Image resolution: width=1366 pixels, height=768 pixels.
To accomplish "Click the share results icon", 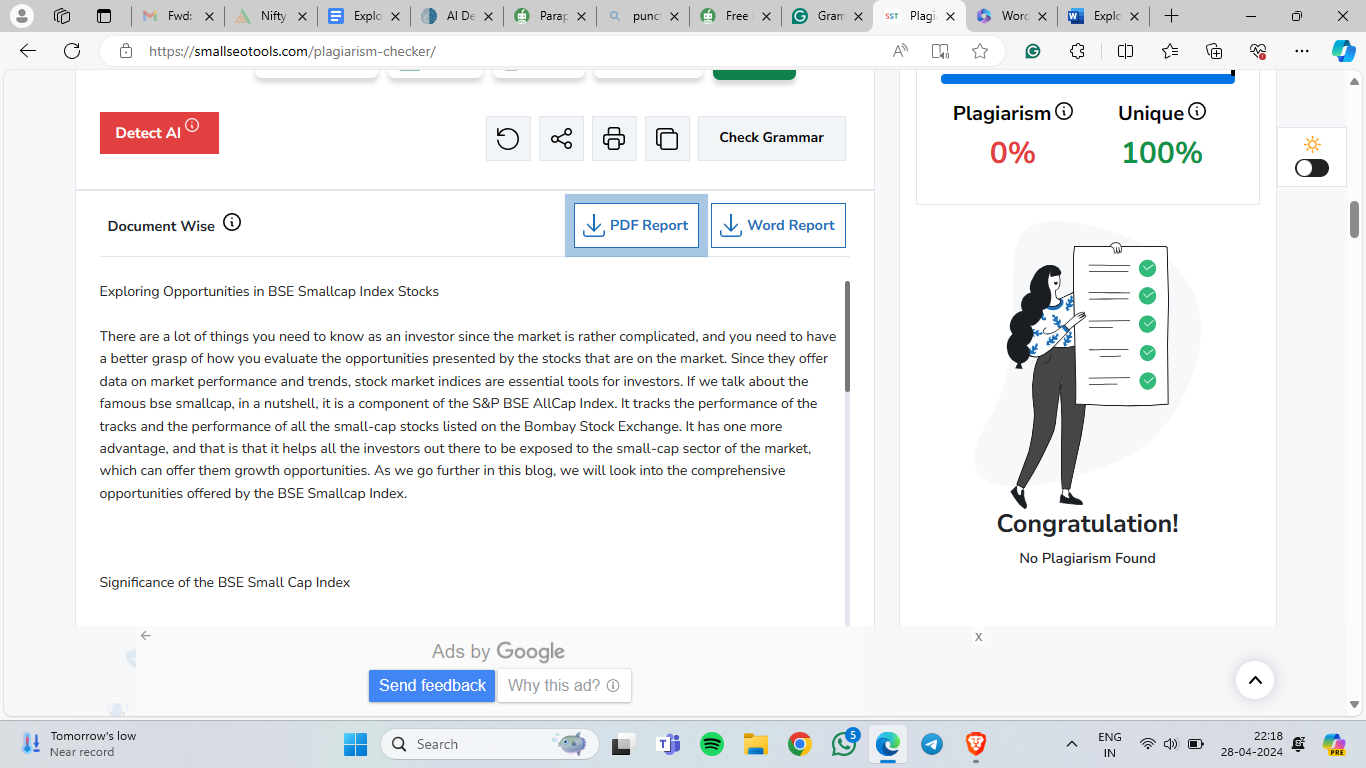I will 561,138.
